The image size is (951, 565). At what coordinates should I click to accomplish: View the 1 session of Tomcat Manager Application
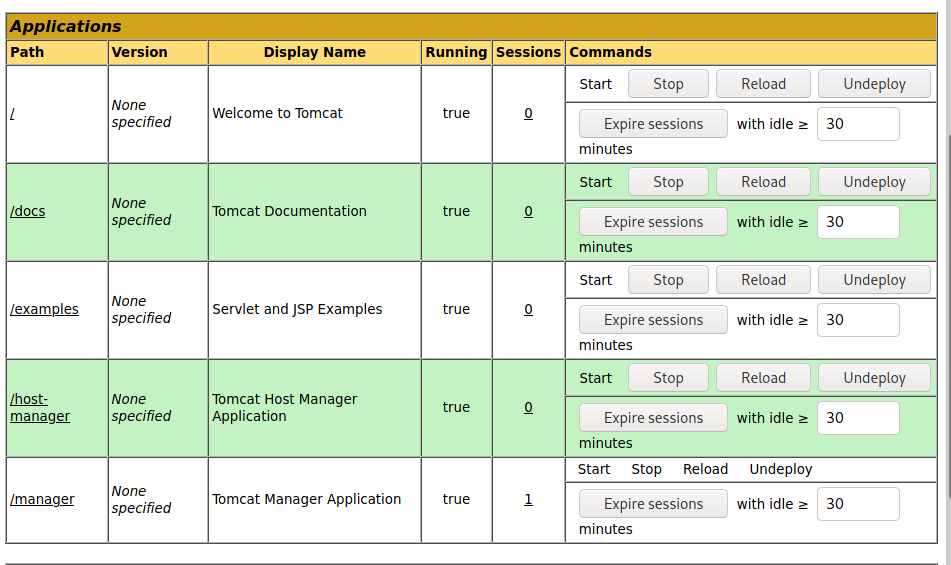click(x=528, y=499)
